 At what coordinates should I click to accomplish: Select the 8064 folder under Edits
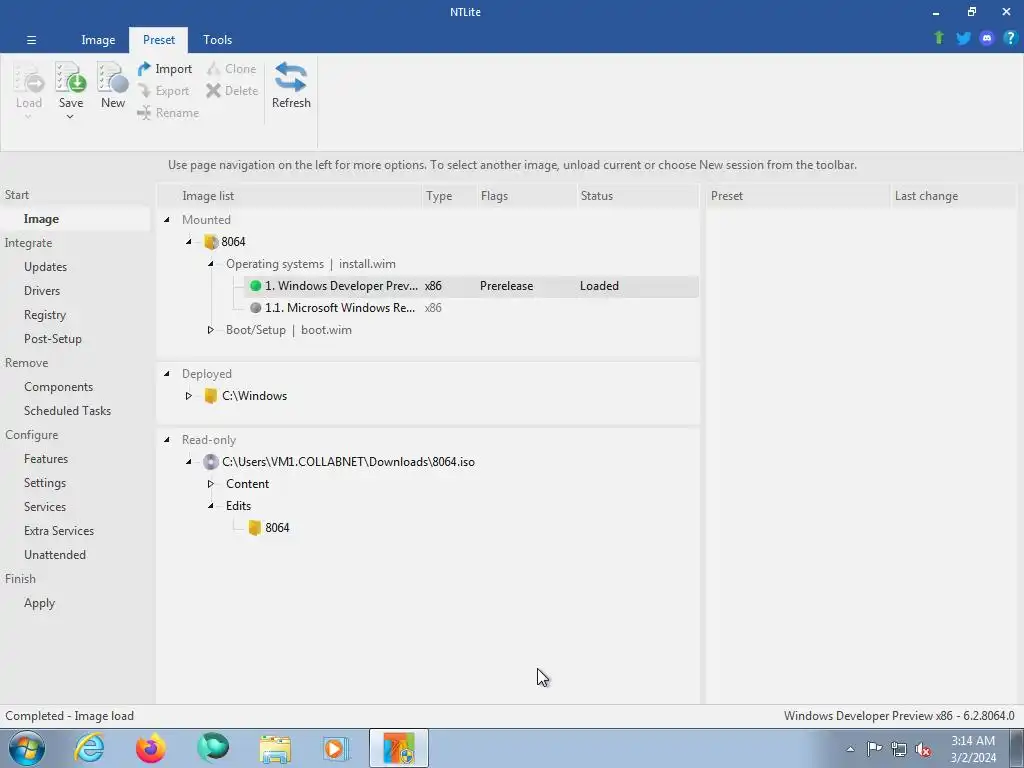(x=268, y=528)
